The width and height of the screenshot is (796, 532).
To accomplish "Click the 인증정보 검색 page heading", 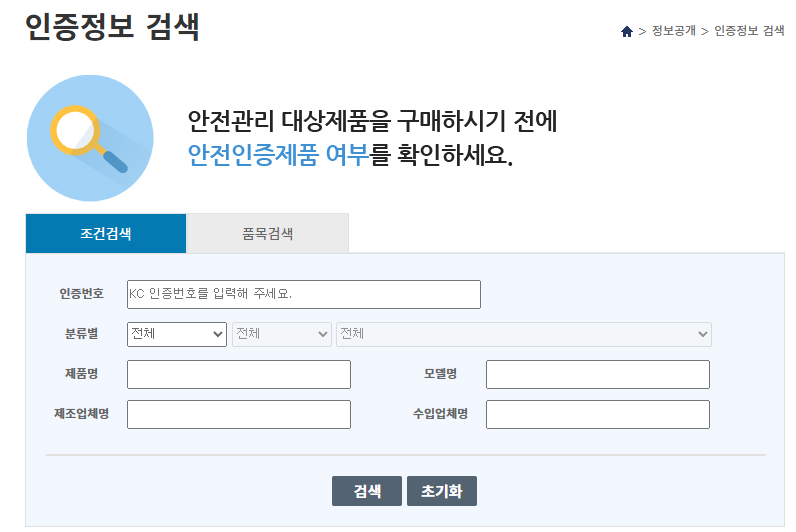I will pos(112,27).
